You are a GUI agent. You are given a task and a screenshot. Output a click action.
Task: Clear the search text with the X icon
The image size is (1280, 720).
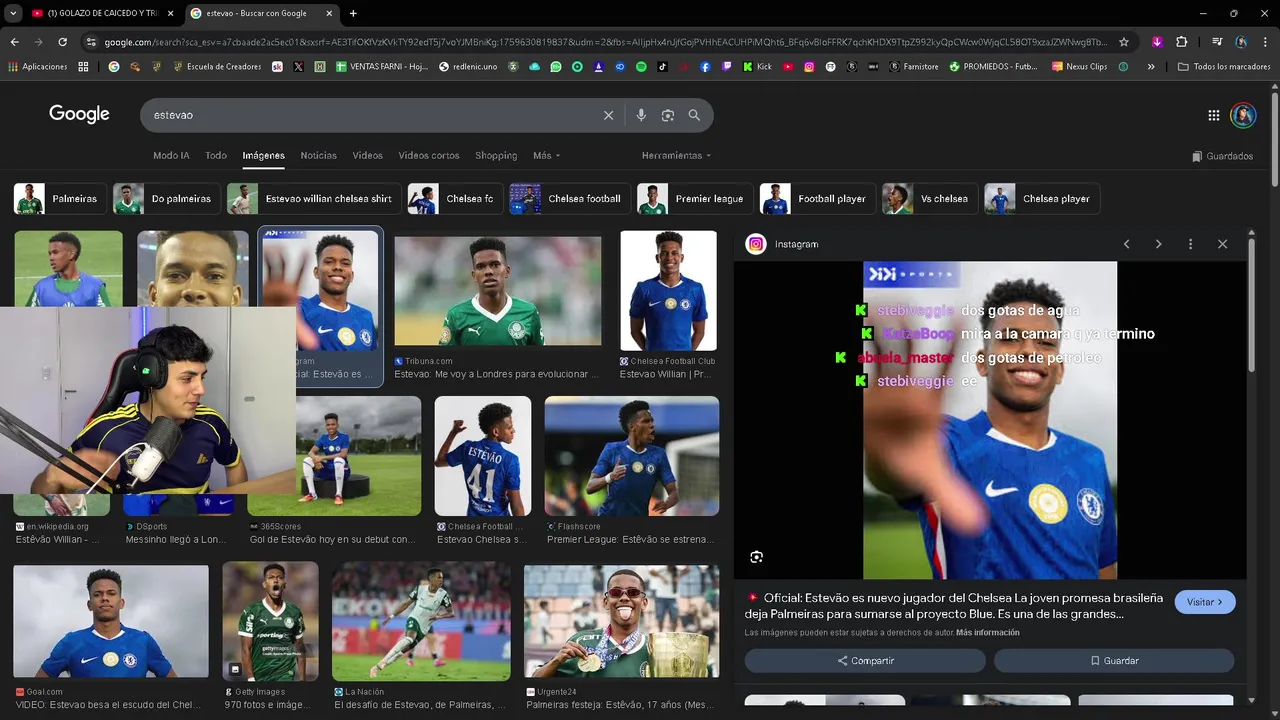(x=608, y=115)
